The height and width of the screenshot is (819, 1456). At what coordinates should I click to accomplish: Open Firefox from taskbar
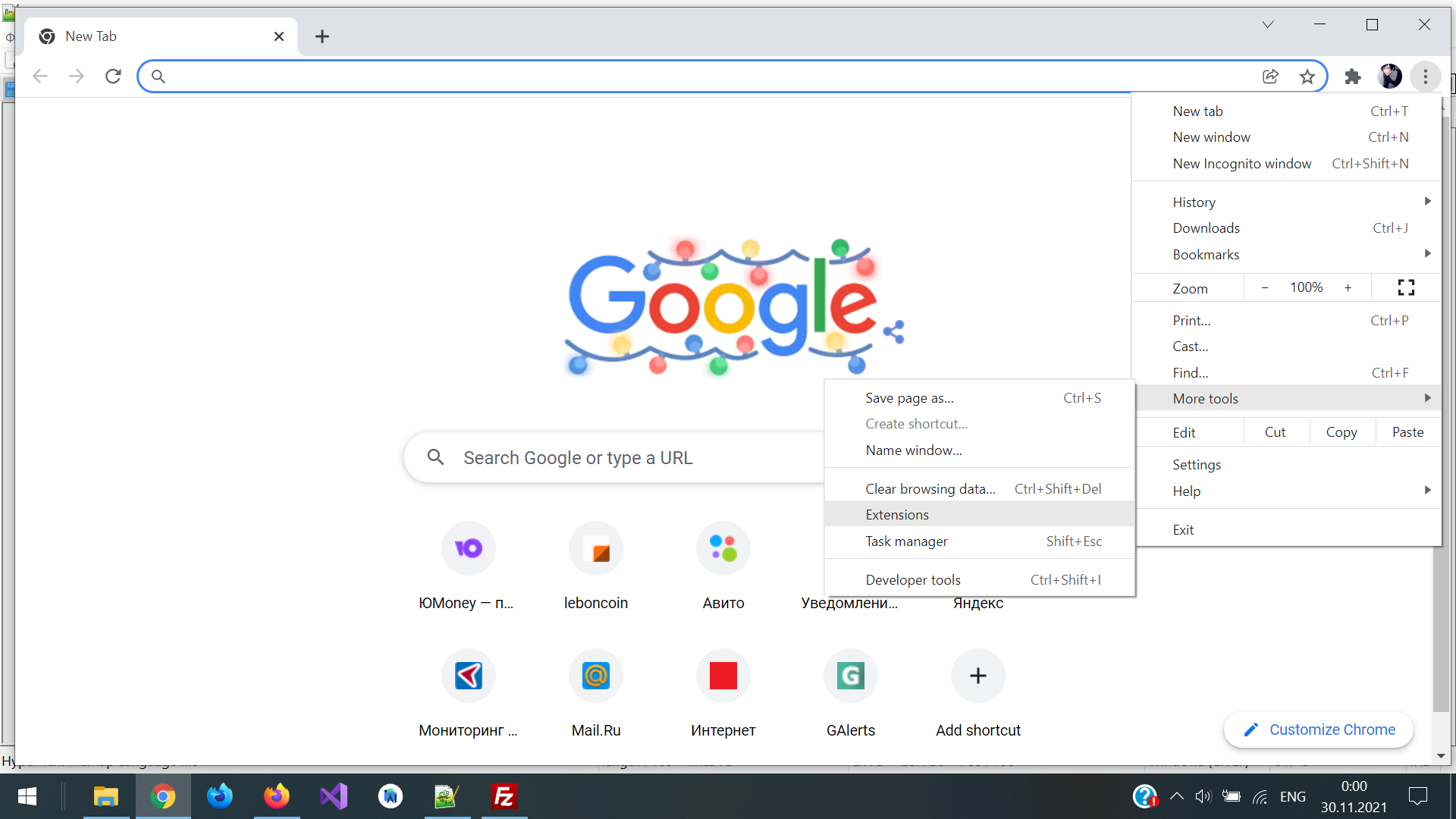(277, 796)
